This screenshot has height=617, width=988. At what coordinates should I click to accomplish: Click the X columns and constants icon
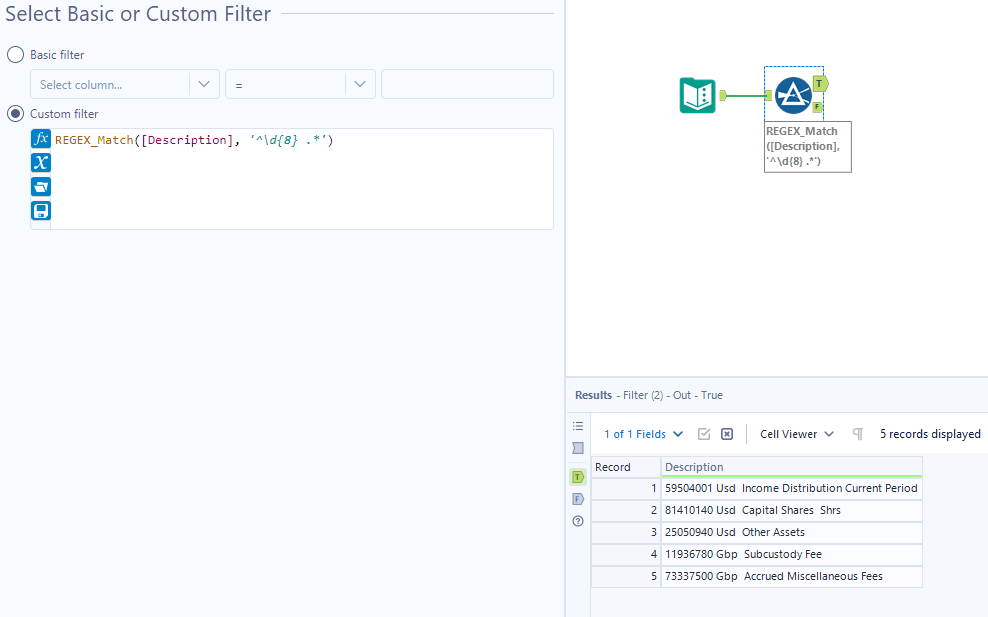pos(41,163)
